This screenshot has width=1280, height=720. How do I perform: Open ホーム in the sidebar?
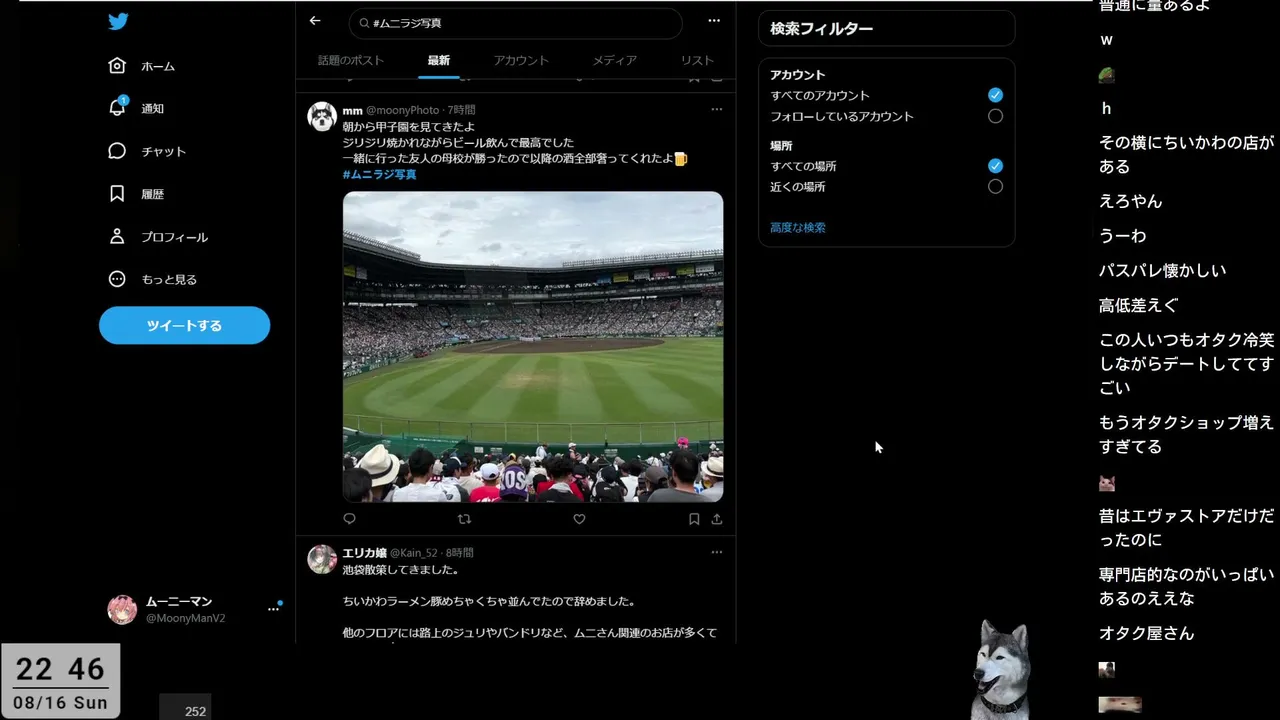(x=142, y=66)
